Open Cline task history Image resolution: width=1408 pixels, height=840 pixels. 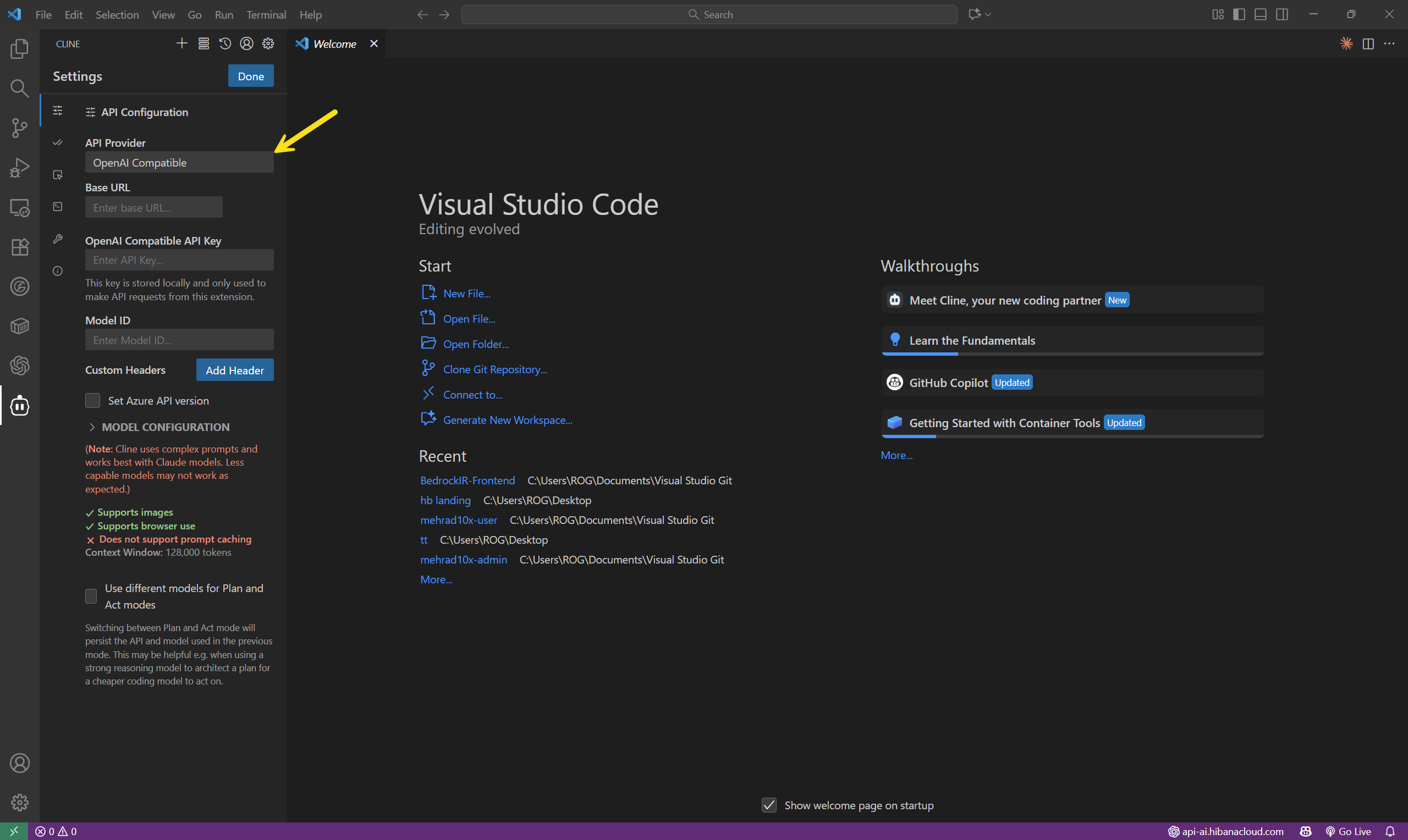(225, 43)
